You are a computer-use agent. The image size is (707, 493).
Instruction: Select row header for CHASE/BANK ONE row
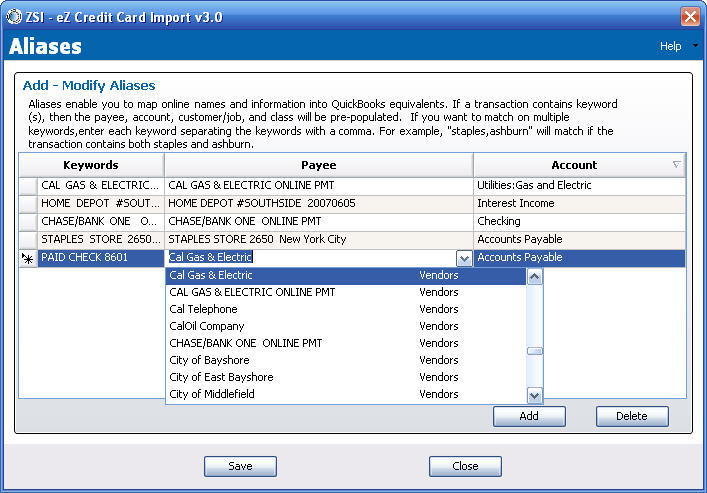pos(28,222)
